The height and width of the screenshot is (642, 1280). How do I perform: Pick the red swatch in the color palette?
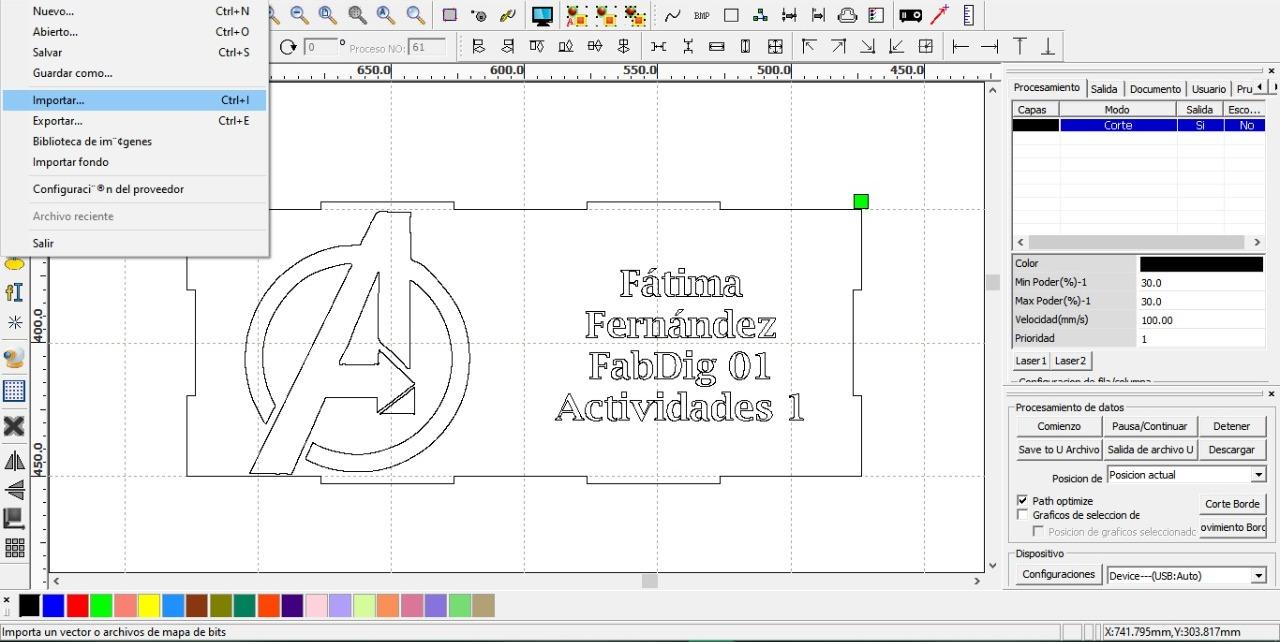[x=78, y=605]
